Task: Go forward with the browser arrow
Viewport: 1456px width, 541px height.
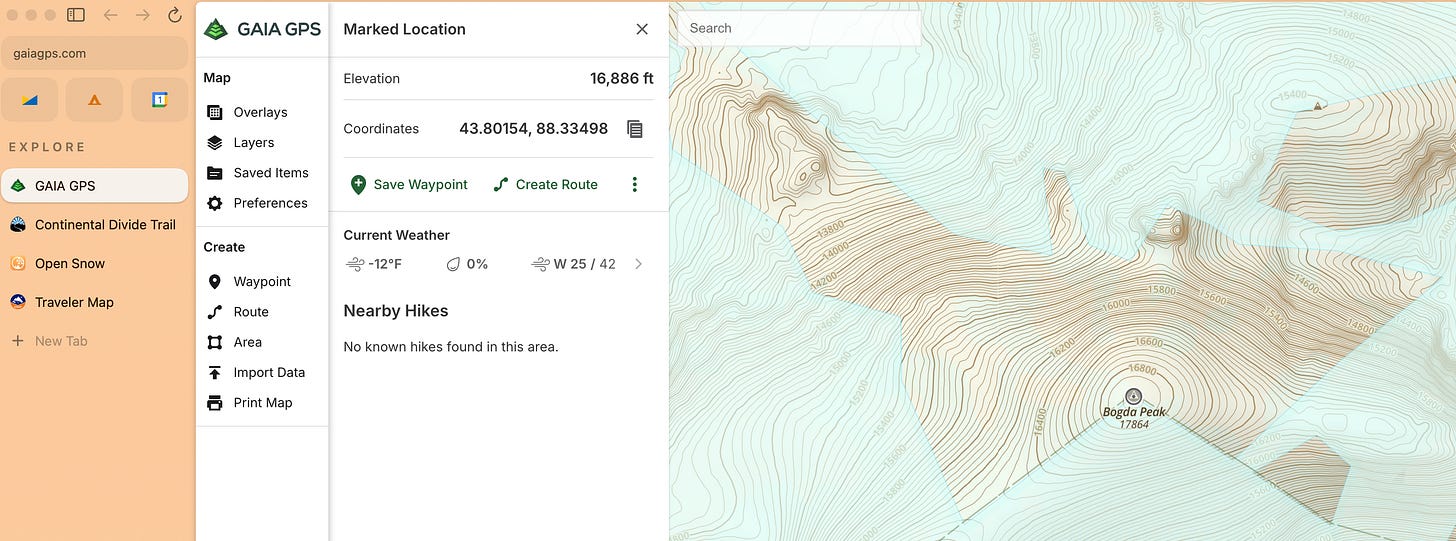Action: click(143, 15)
